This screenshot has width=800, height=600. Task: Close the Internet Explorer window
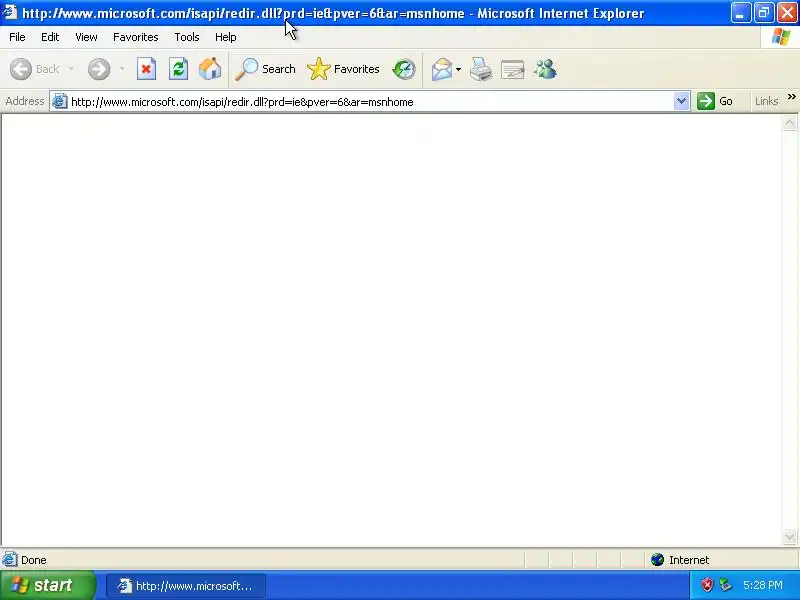[x=787, y=13]
